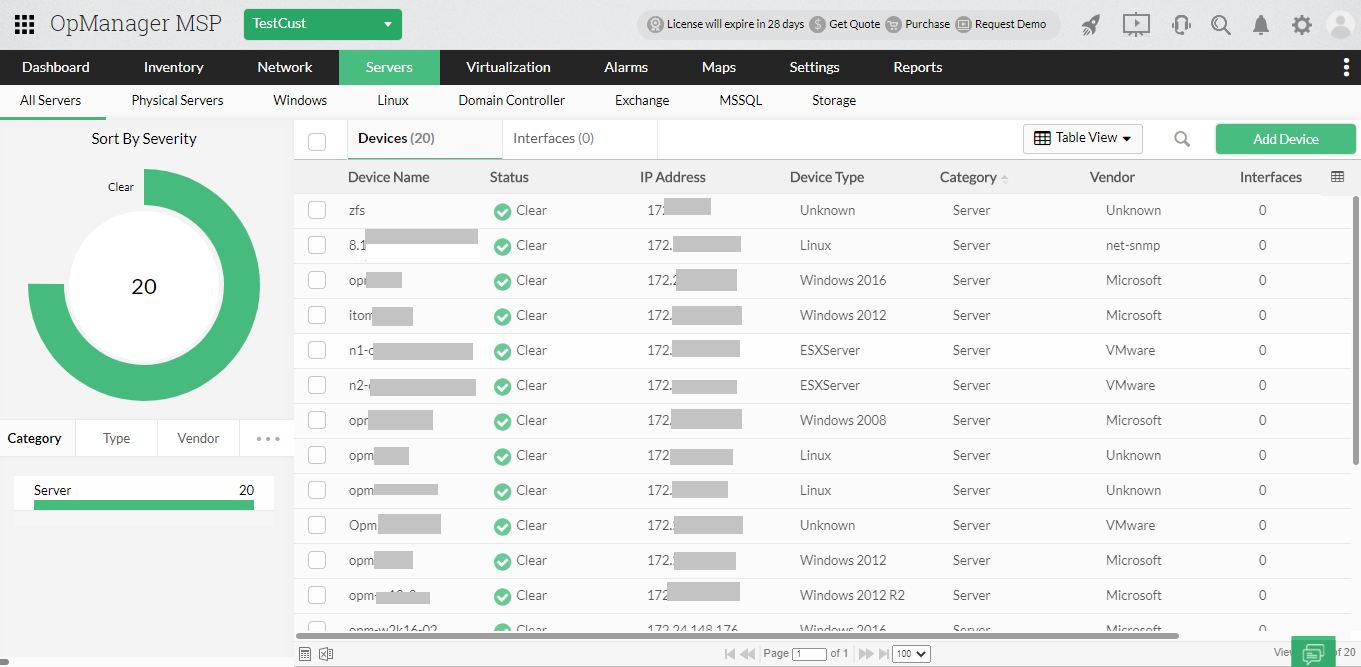Check the n2 ESXServer row checkbox
Viewport: 1361px width, 667px height.
pyautogui.click(x=317, y=385)
